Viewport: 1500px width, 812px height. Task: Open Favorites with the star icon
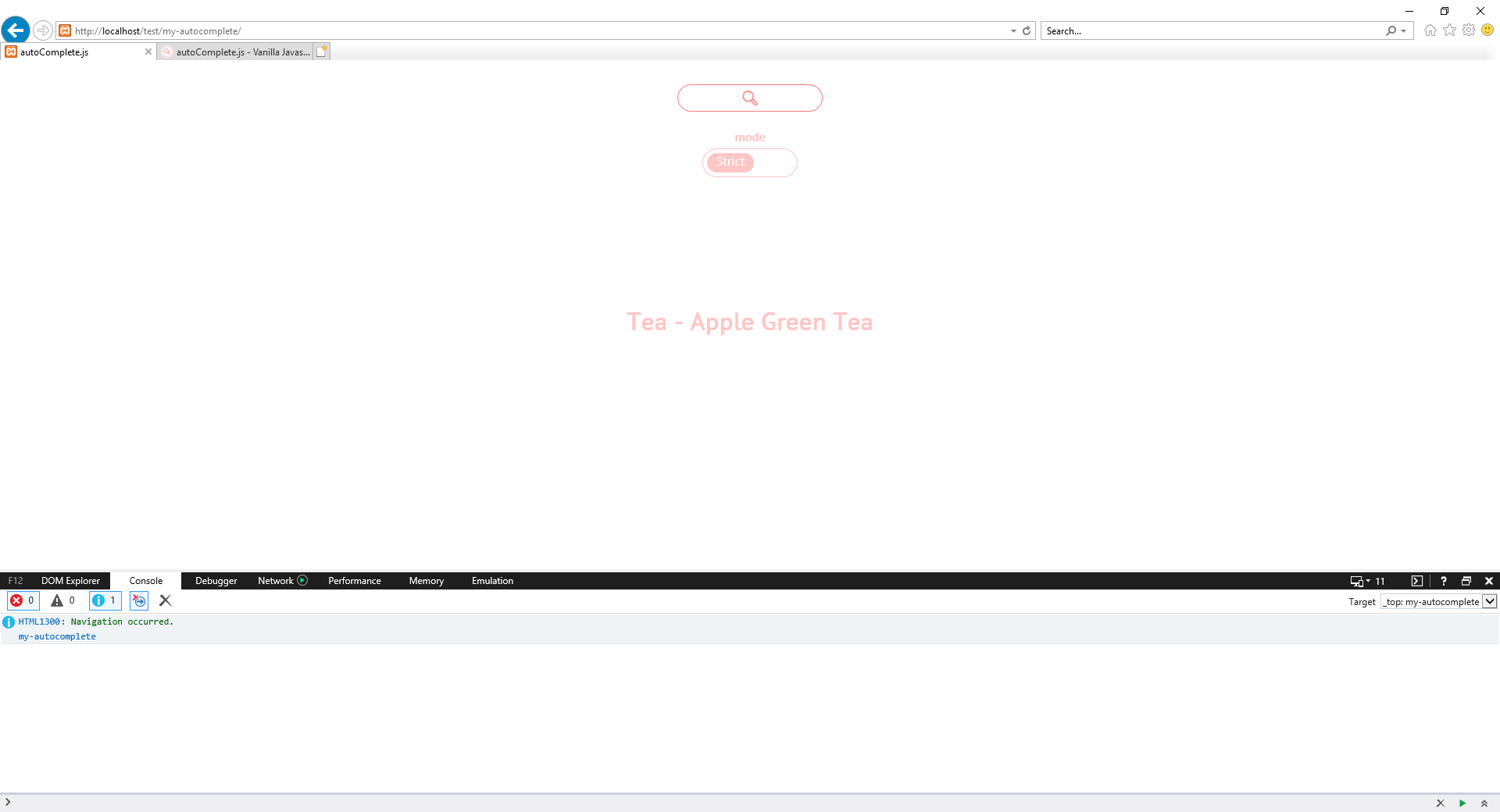1449,30
